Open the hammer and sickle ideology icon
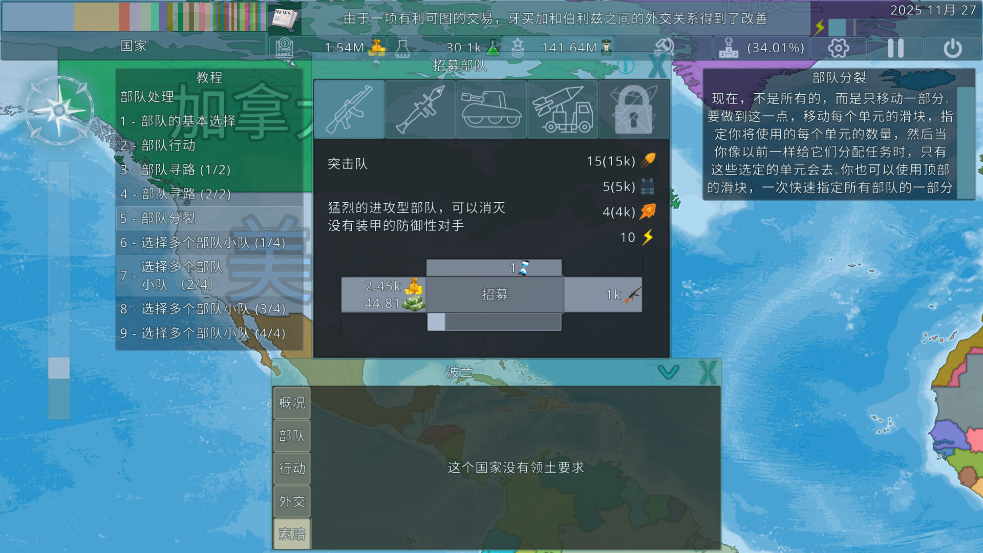 pos(665,47)
